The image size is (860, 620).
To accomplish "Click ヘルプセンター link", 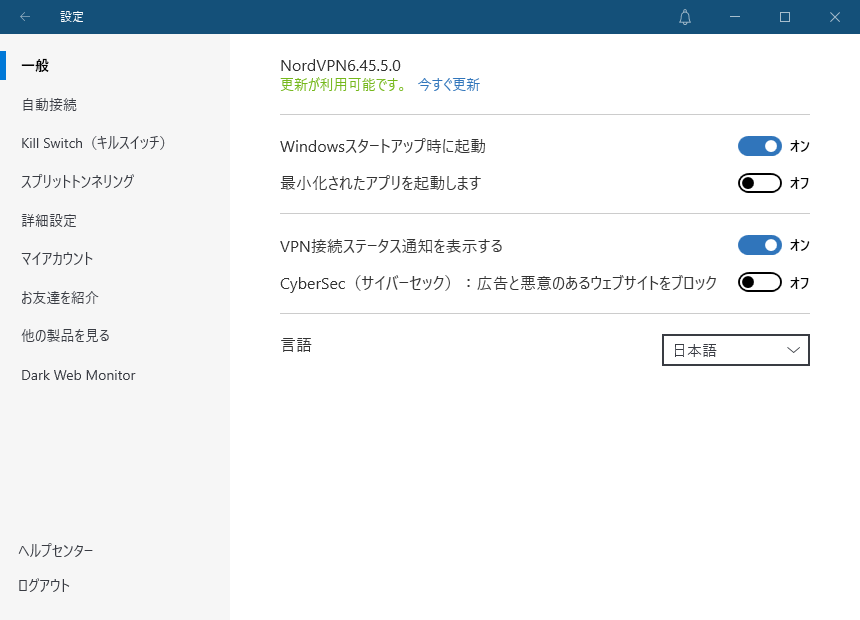I will 55,550.
